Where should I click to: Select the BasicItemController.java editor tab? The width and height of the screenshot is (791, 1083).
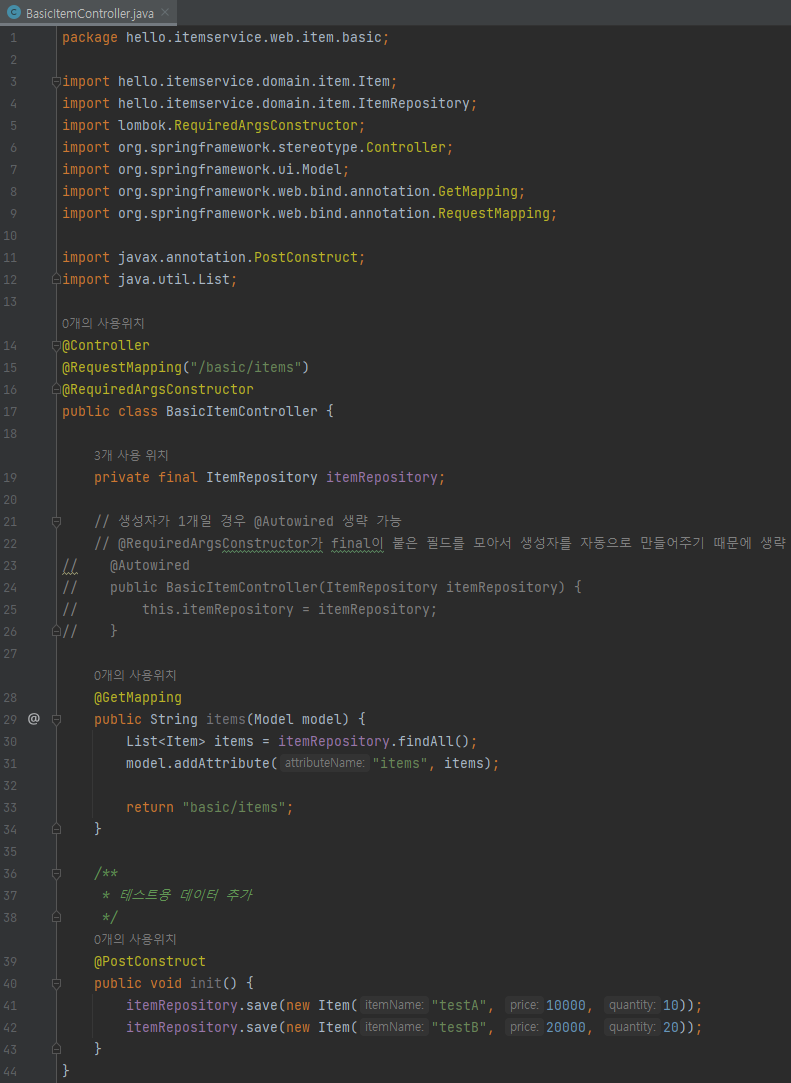[x=88, y=12]
